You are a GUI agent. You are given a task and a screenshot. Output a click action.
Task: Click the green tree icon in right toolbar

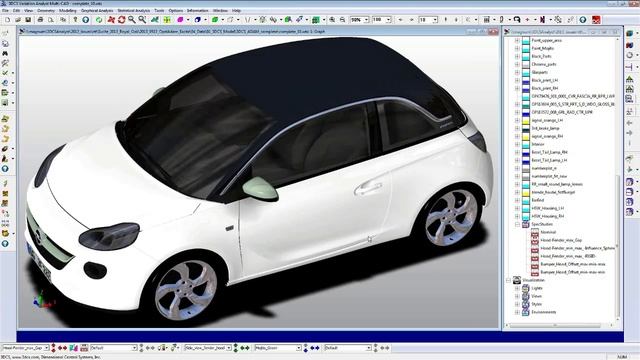[x=630, y=80]
